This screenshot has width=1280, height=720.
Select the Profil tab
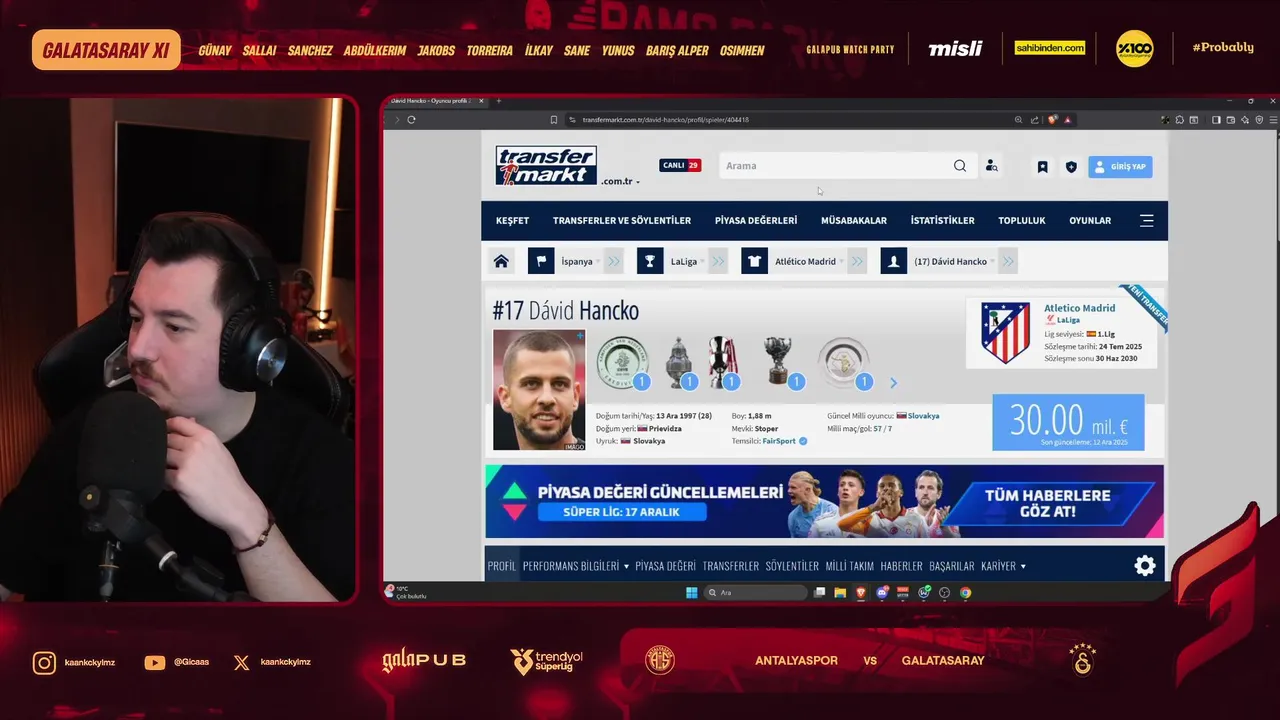[x=502, y=566]
